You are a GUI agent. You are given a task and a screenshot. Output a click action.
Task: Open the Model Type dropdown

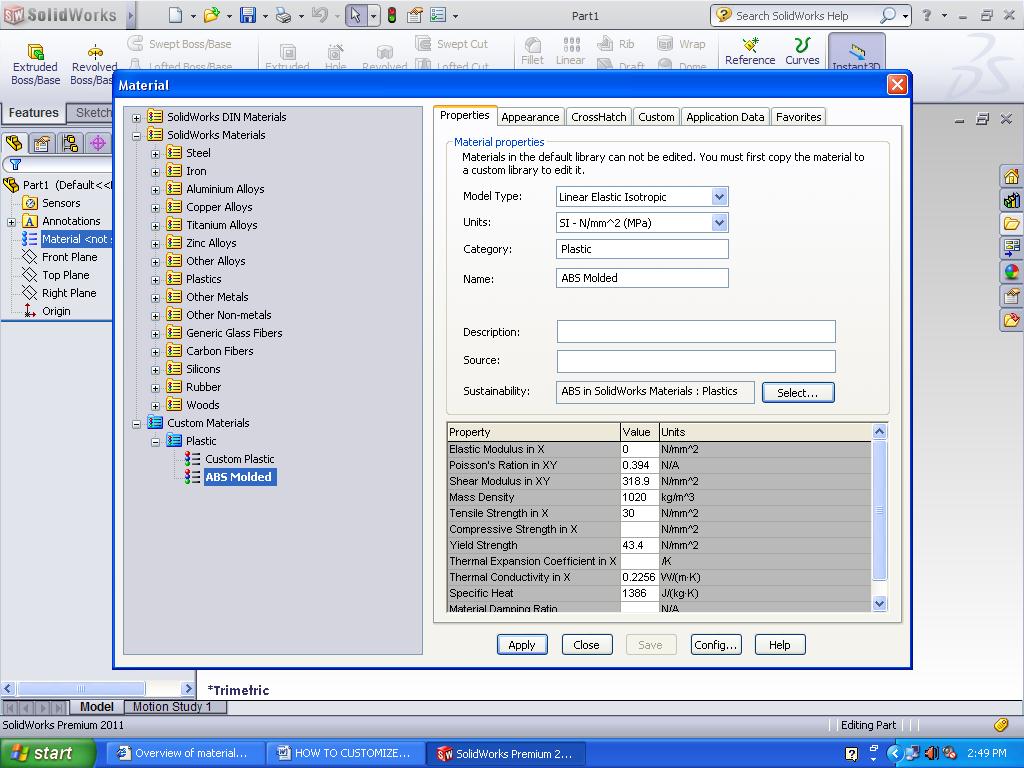click(x=719, y=197)
